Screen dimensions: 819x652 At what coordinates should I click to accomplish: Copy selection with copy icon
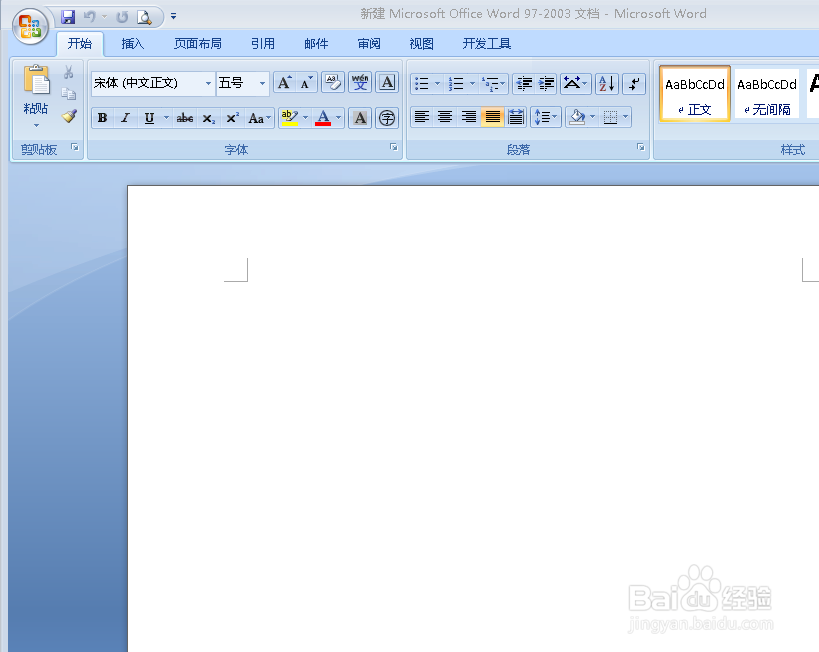click(x=68, y=94)
